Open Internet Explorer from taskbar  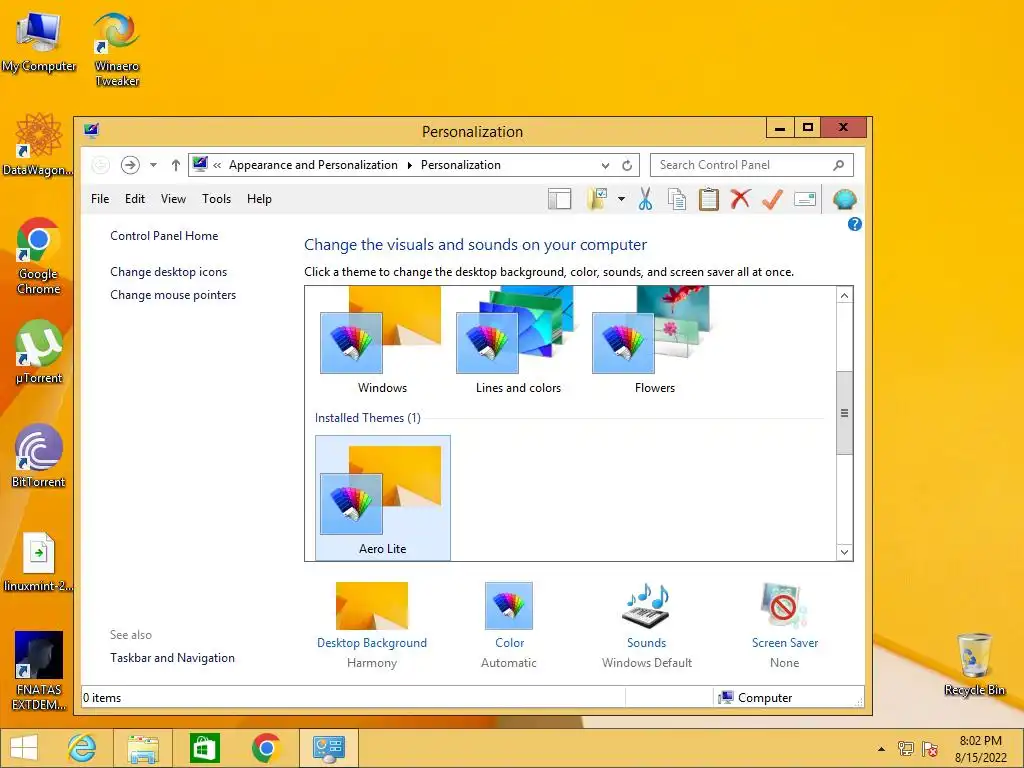click(x=82, y=748)
